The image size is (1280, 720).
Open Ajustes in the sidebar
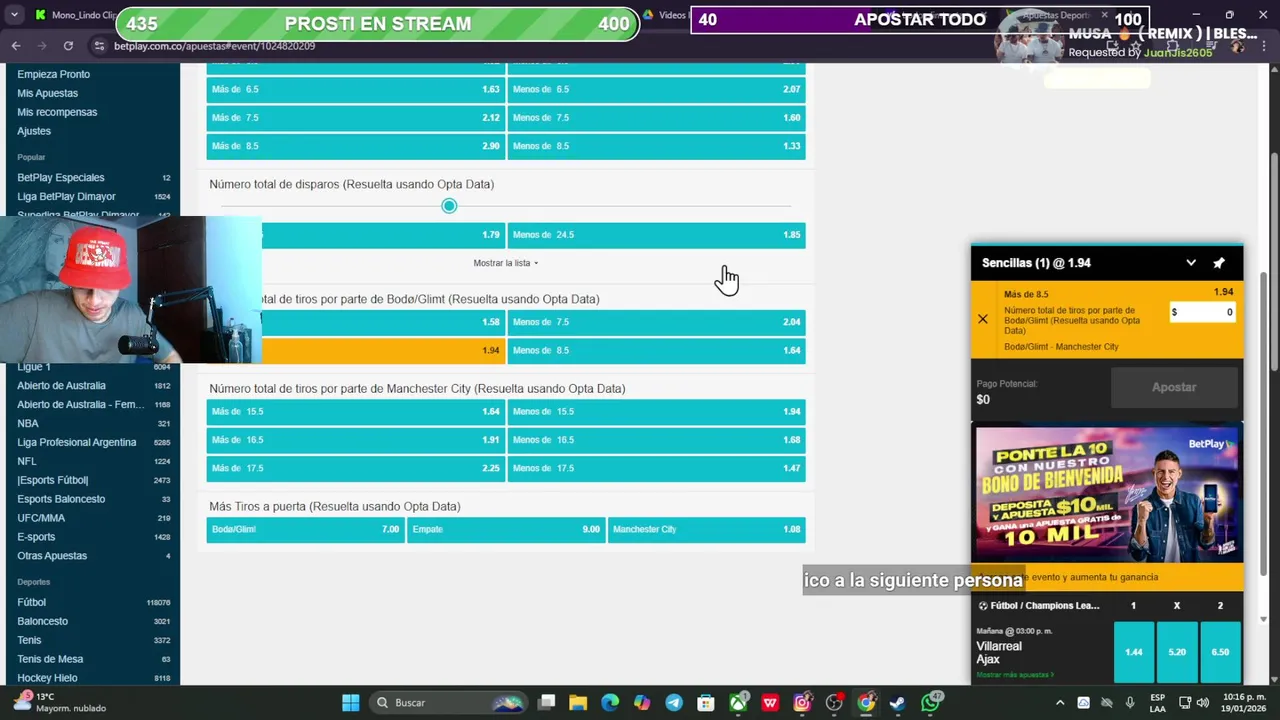(x=34, y=131)
